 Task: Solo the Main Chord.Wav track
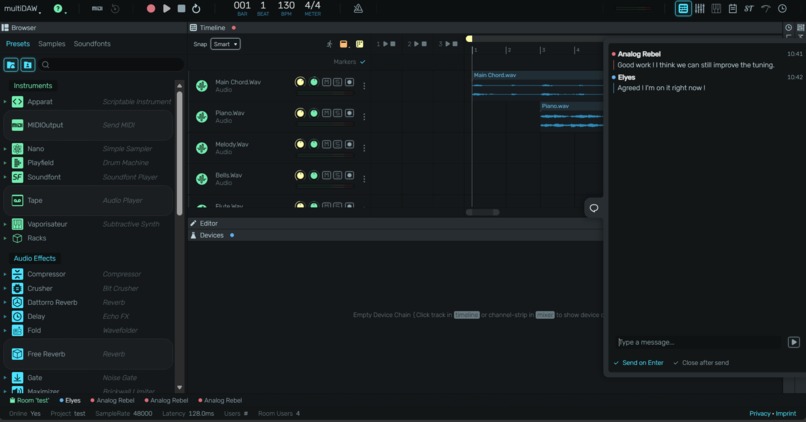tap(338, 82)
